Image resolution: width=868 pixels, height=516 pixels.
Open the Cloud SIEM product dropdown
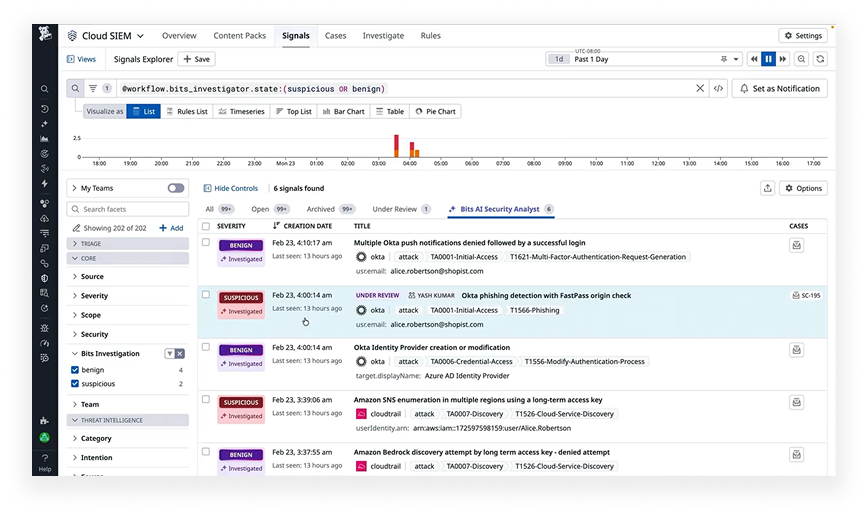tap(106, 36)
